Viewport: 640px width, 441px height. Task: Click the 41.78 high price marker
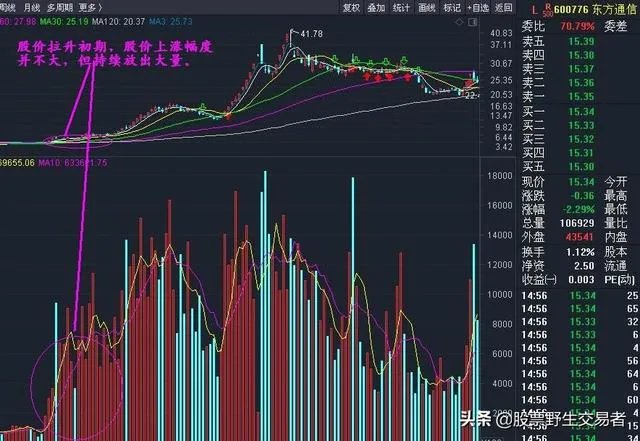coord(311,34)
